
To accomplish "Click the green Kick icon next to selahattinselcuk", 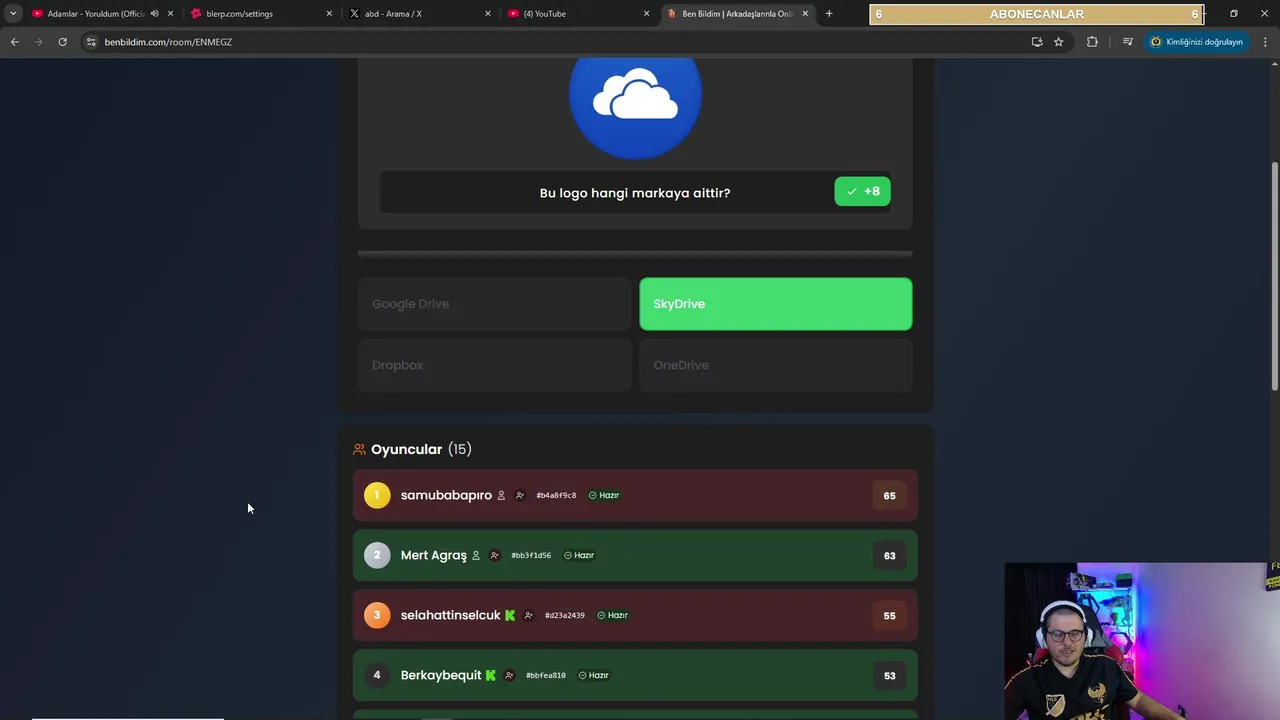I will click(510, 616).
